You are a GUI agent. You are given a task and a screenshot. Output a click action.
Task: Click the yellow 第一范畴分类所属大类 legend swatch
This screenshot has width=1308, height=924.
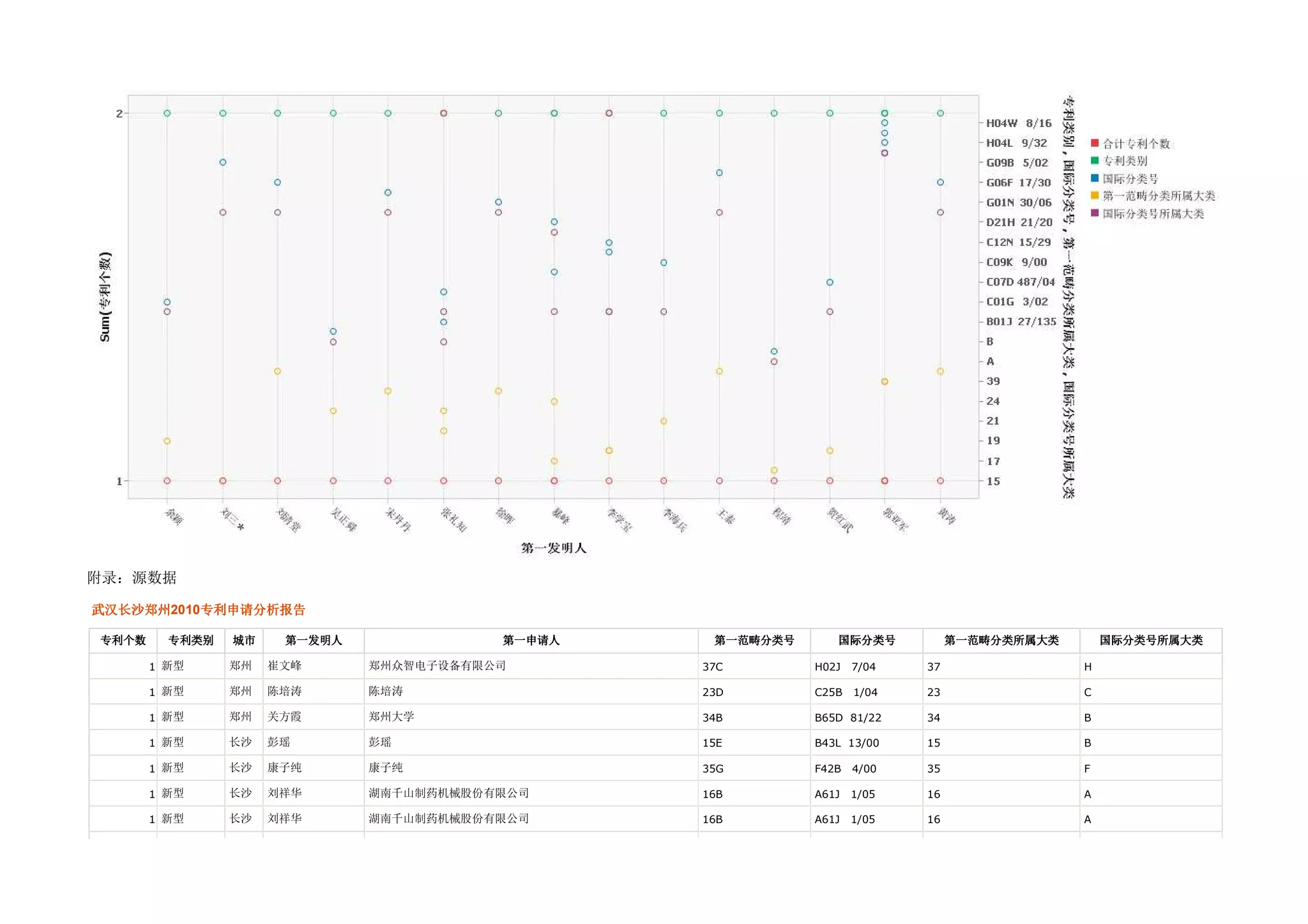tap(1094, 195)
